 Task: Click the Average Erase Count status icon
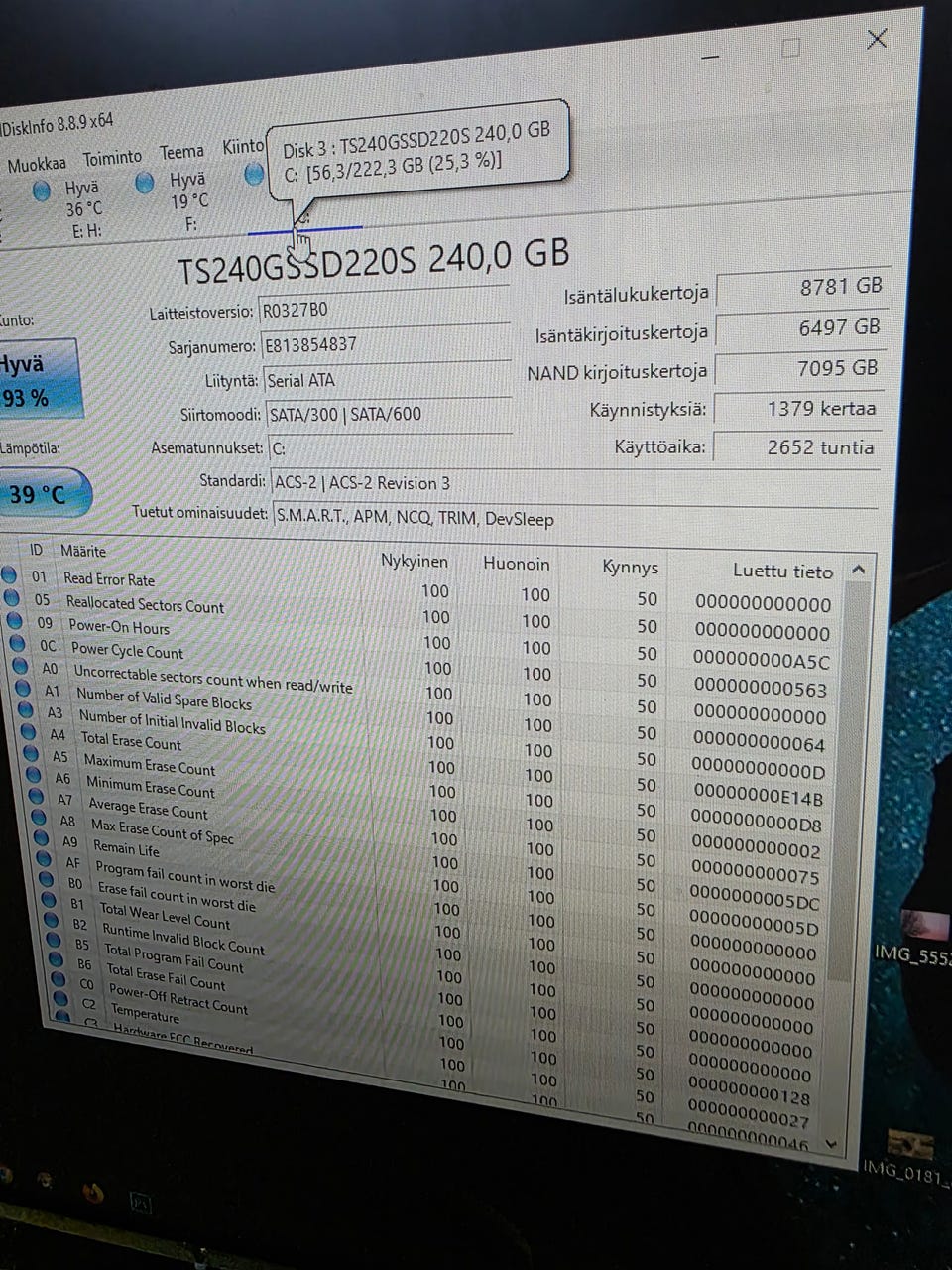point(38,796)
